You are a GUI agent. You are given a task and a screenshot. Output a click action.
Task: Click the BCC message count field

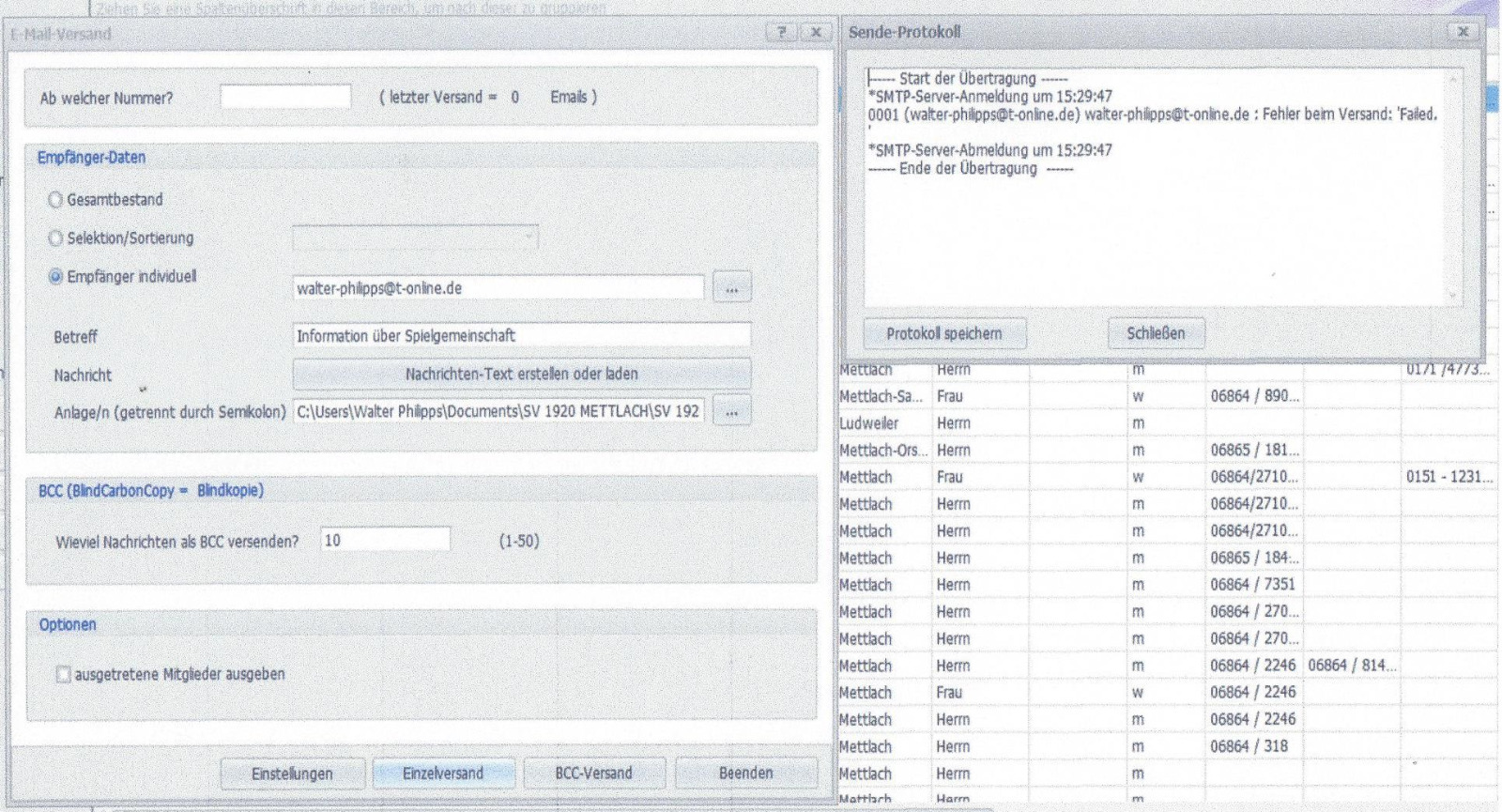385,540
